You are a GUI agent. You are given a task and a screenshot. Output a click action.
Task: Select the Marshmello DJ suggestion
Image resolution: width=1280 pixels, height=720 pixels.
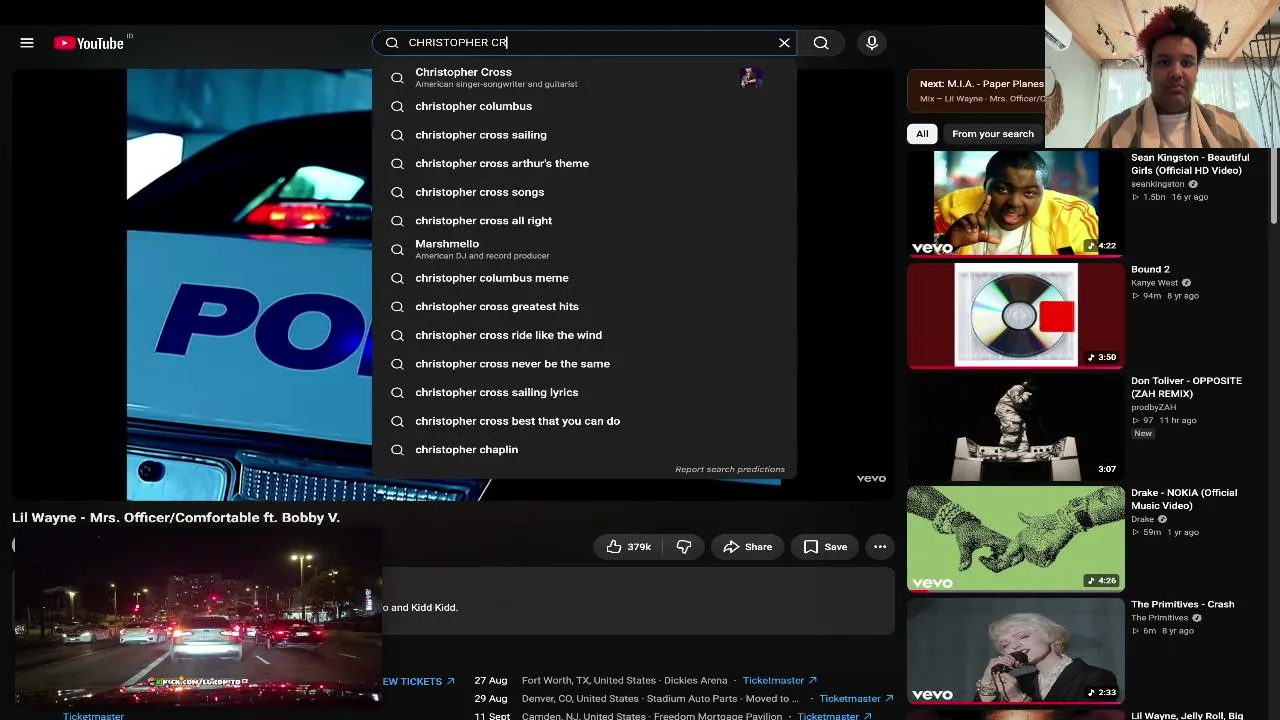(x=584, y=249)
